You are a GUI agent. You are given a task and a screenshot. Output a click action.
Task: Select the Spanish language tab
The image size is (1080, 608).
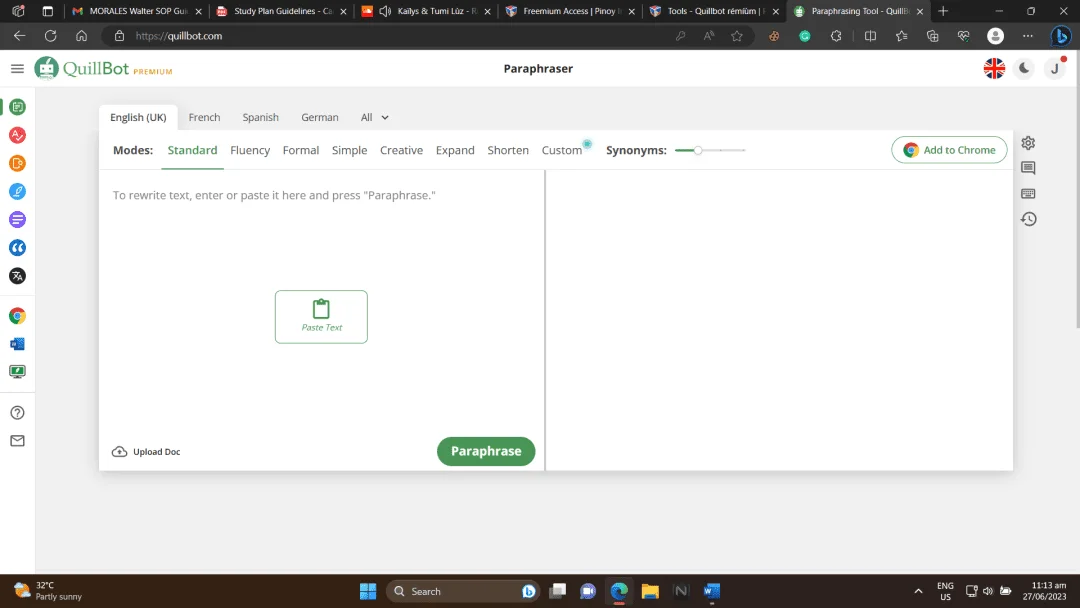pos(260,117)
